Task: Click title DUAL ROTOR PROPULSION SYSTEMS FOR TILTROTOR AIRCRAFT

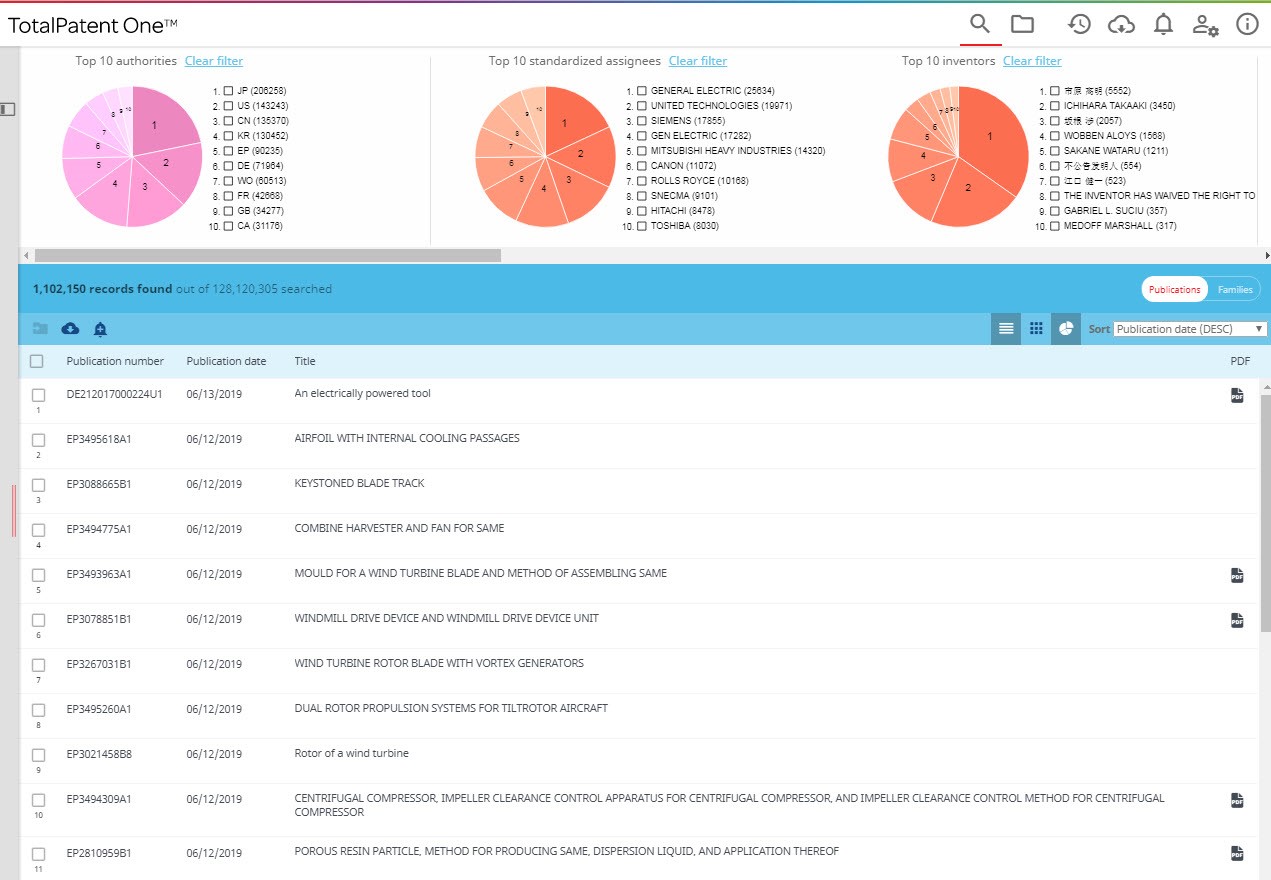Action: 451,708
